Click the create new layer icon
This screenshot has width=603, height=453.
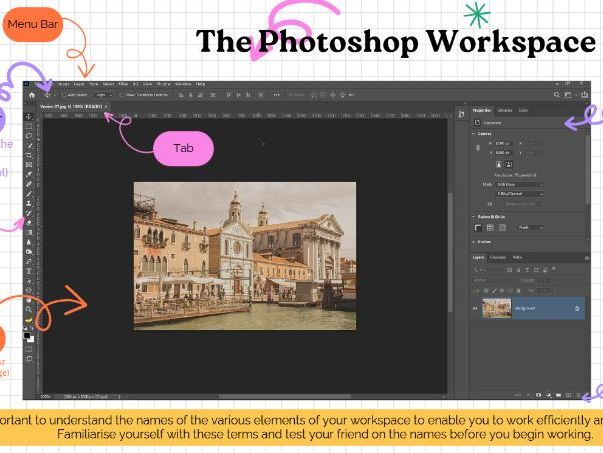[x=568, y=395]
